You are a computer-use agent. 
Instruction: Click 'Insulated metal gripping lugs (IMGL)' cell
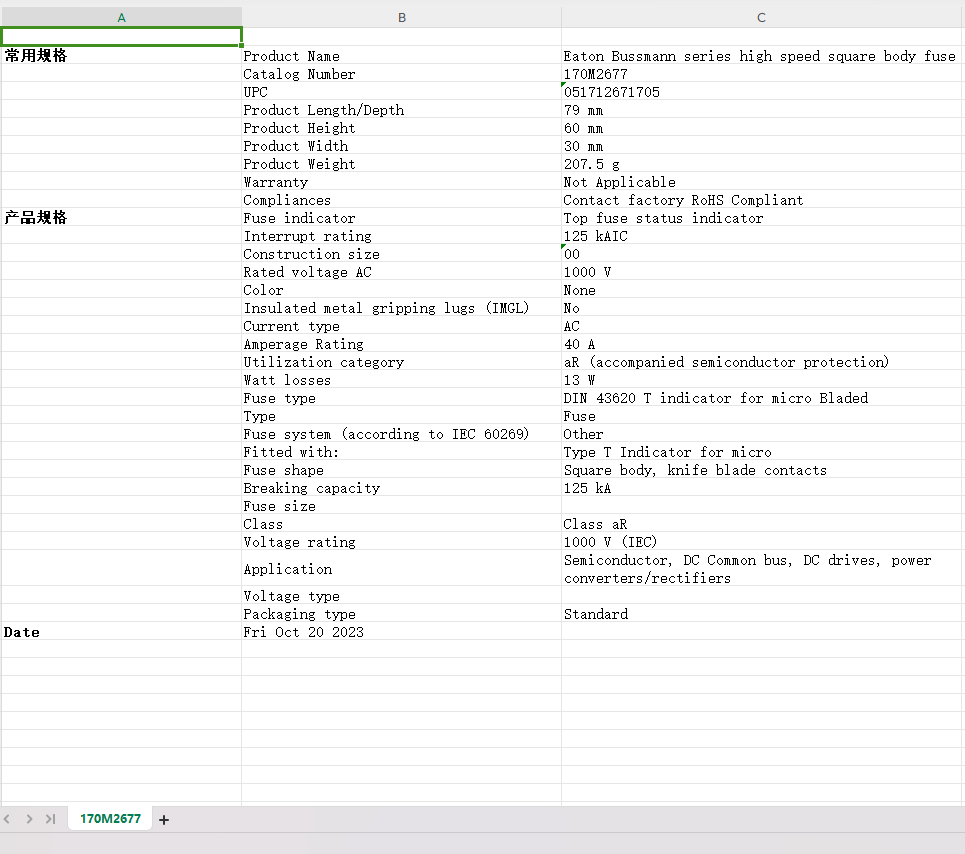401,308
